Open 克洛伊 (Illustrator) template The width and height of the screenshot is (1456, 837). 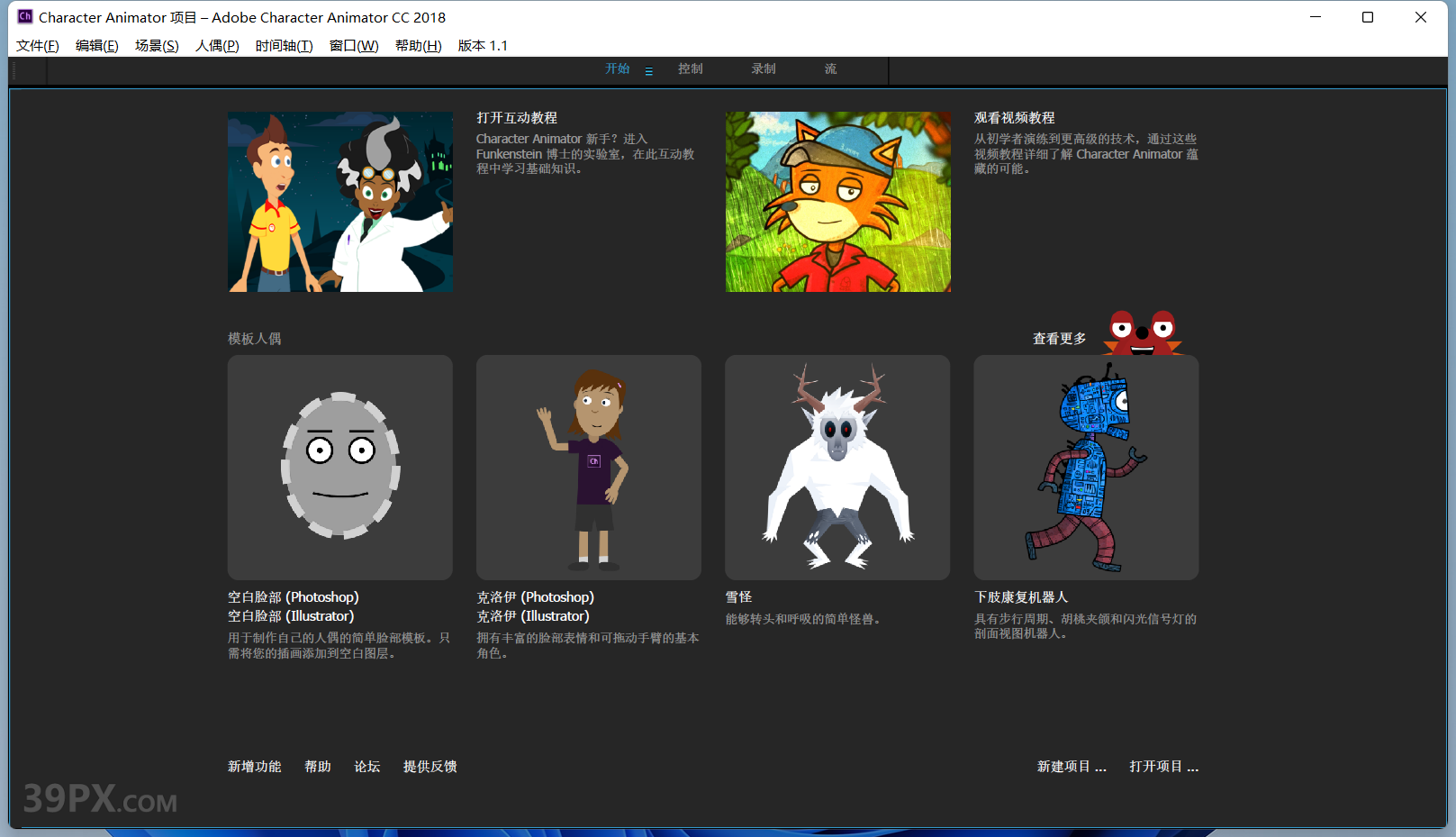click(x=533, y=616)
